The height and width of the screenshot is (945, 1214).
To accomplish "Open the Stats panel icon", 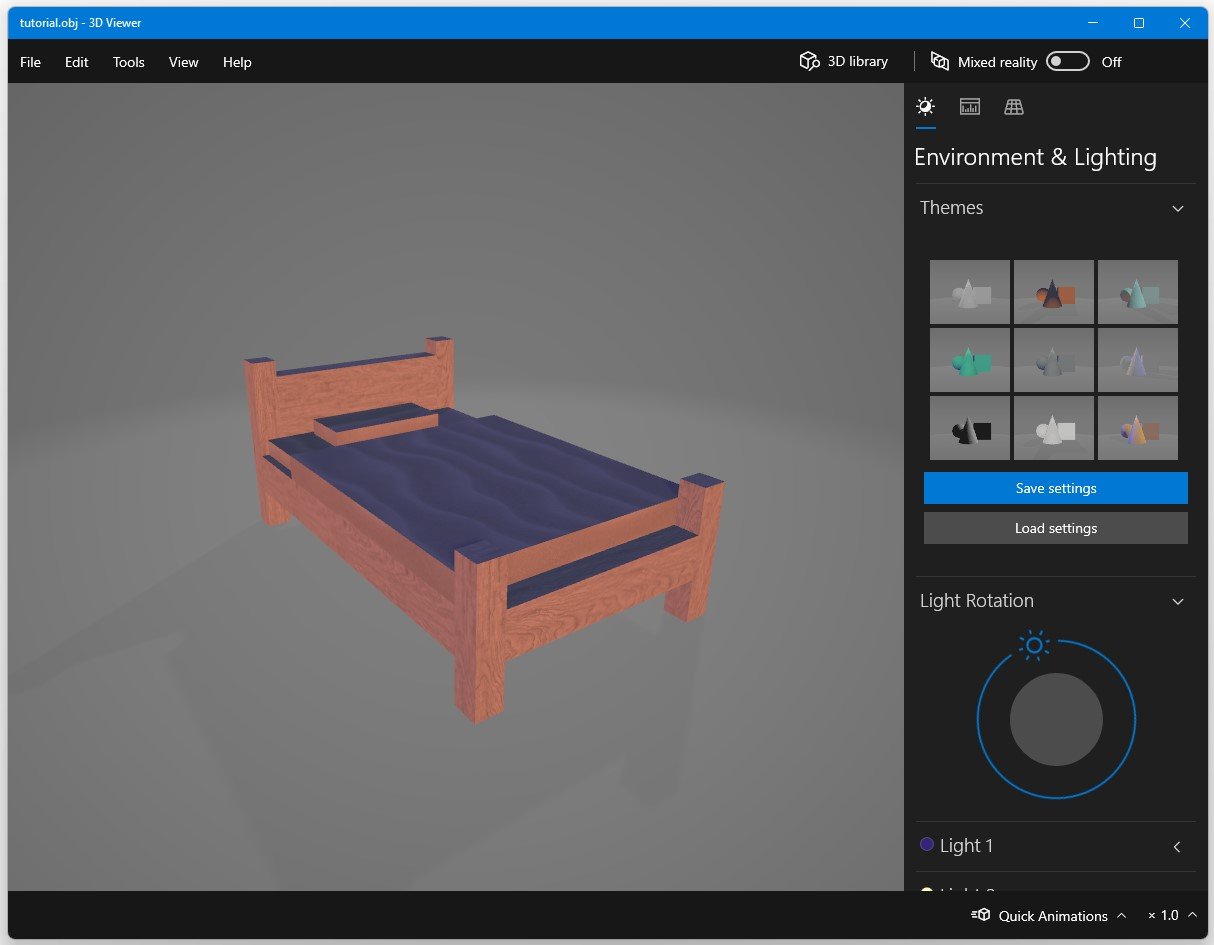I will tap(969, 106).
